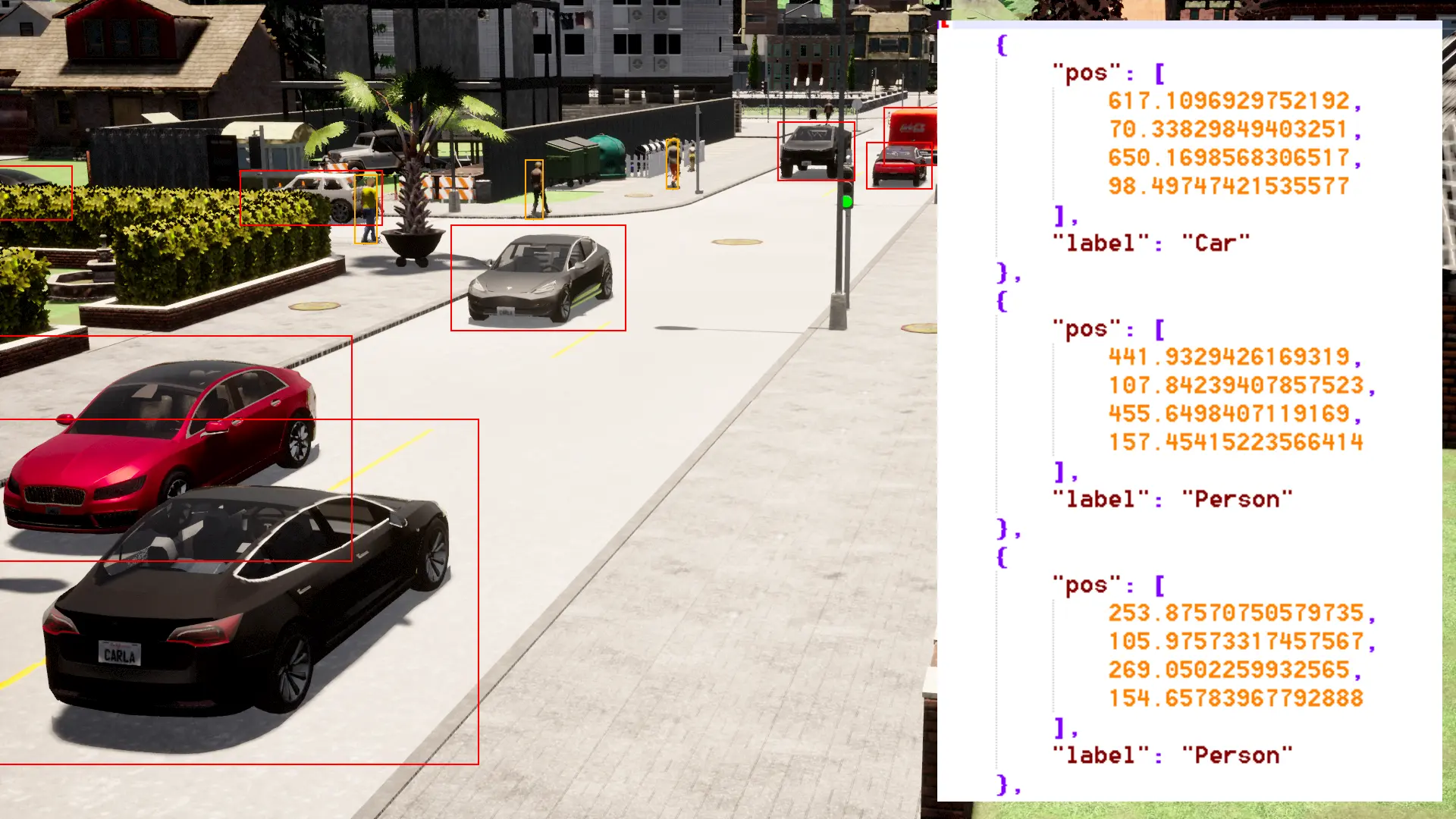Screen dimensions: 1456x819
Task: Click the "Car" label value in JSON
Action: (x=1215, y=243)
